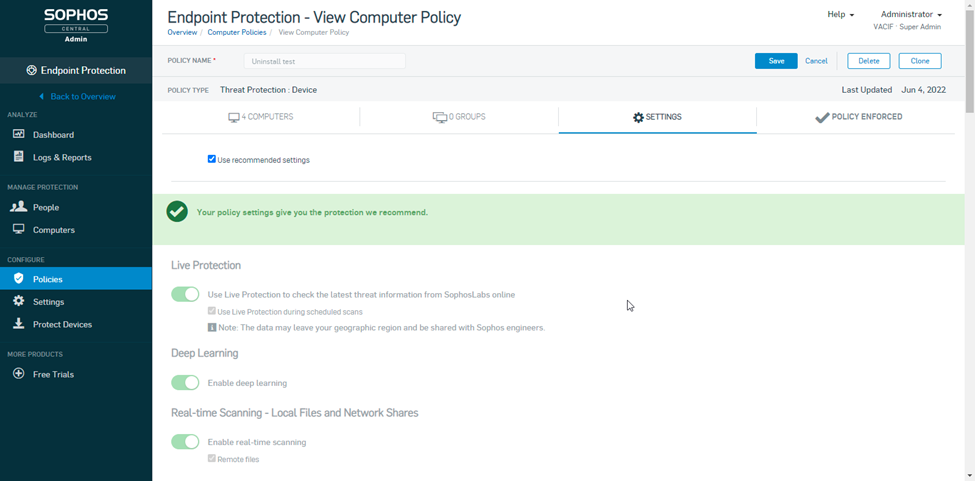Open People in the sidebar
This screenshot has width=975, height=481.
coord(76,207)
